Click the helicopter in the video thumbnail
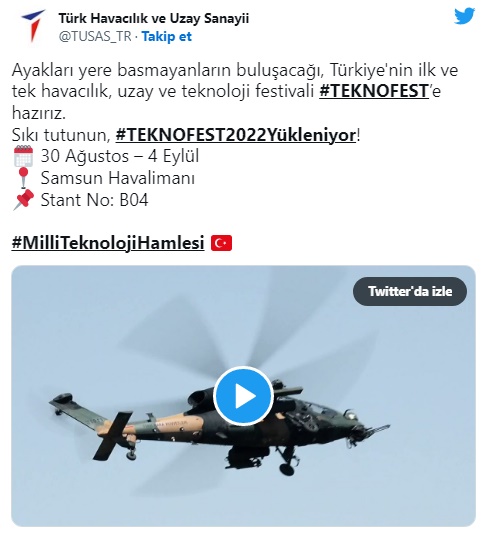 click(218, 433)
